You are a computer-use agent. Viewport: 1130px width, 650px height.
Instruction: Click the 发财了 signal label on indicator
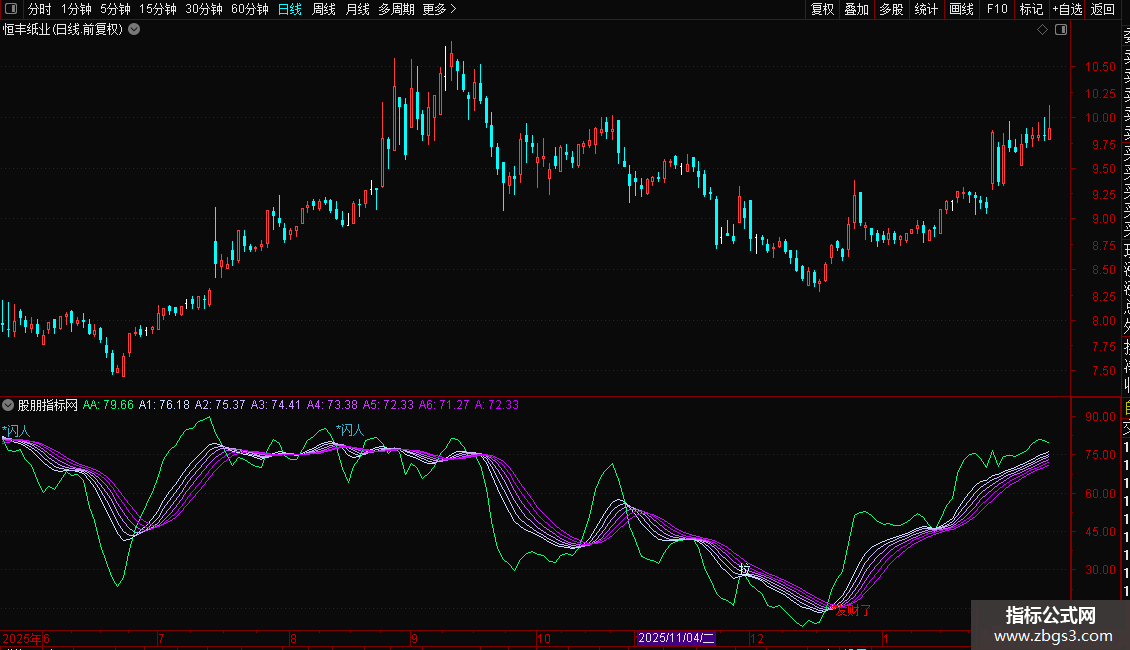click(x=852, y=610)
